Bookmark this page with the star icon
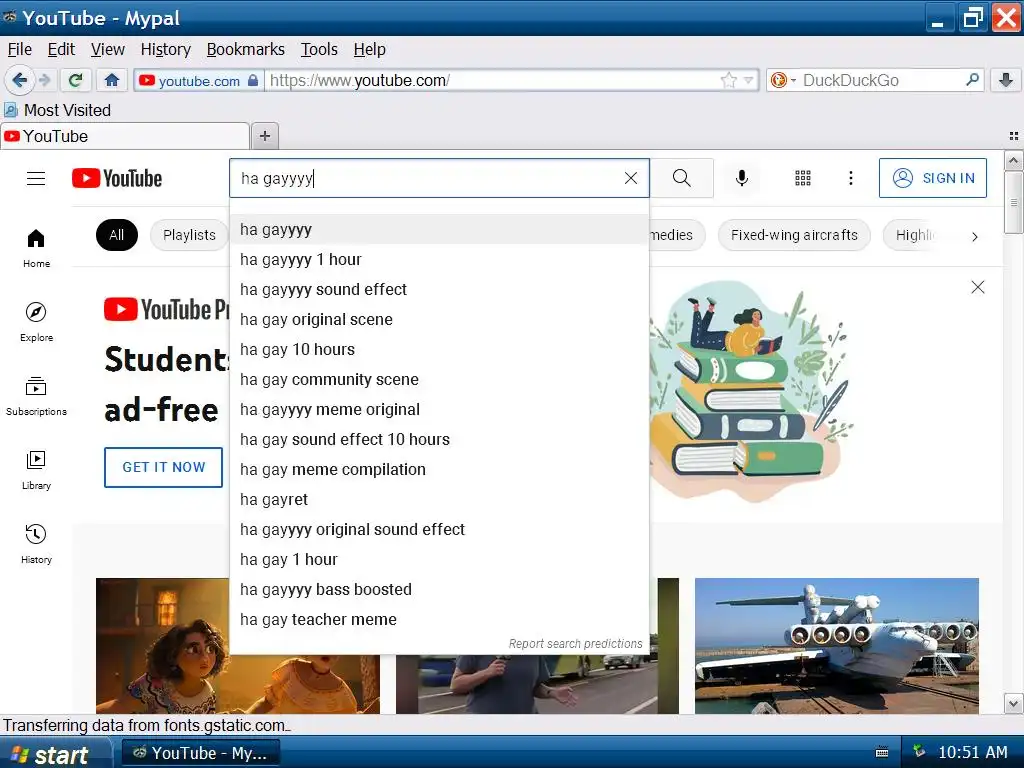The image size is (1024, 768). click(x=729, y=80)
